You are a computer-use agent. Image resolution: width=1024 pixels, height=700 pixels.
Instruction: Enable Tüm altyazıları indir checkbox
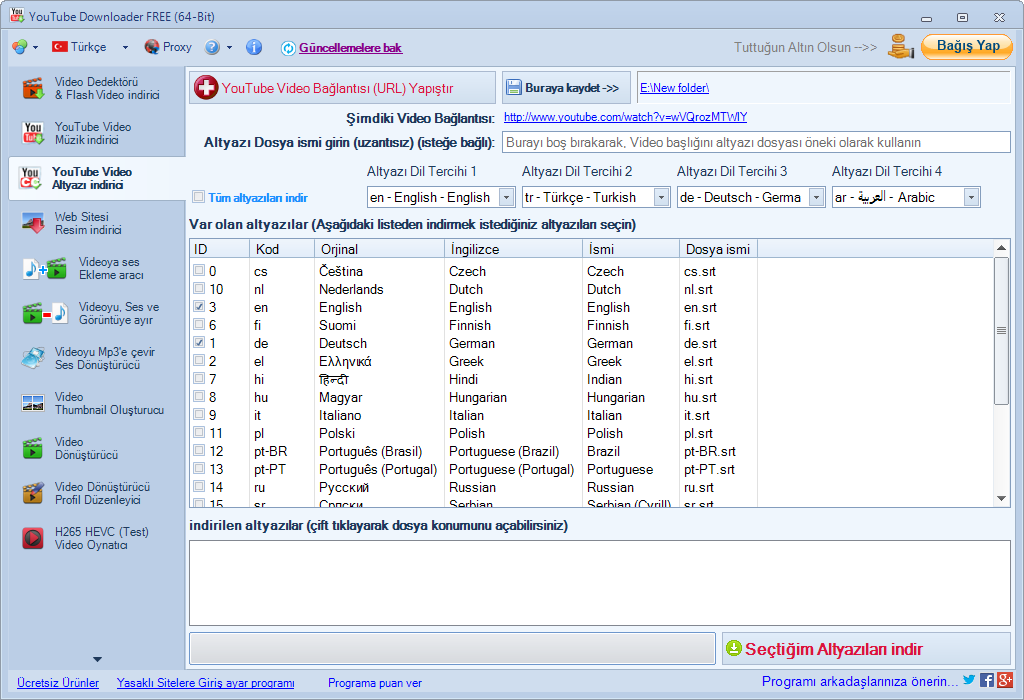pos(199,197)
